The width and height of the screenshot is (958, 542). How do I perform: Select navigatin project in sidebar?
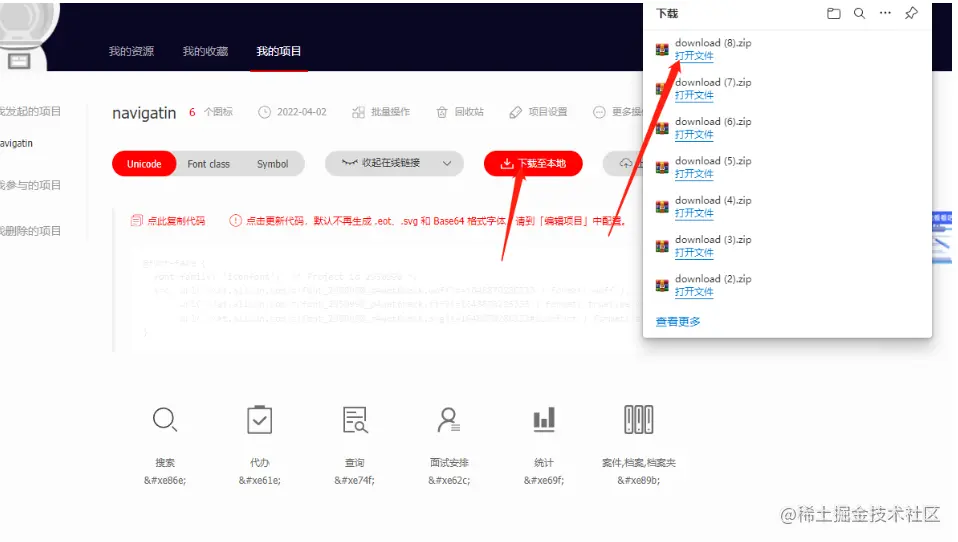pos(16,143)
